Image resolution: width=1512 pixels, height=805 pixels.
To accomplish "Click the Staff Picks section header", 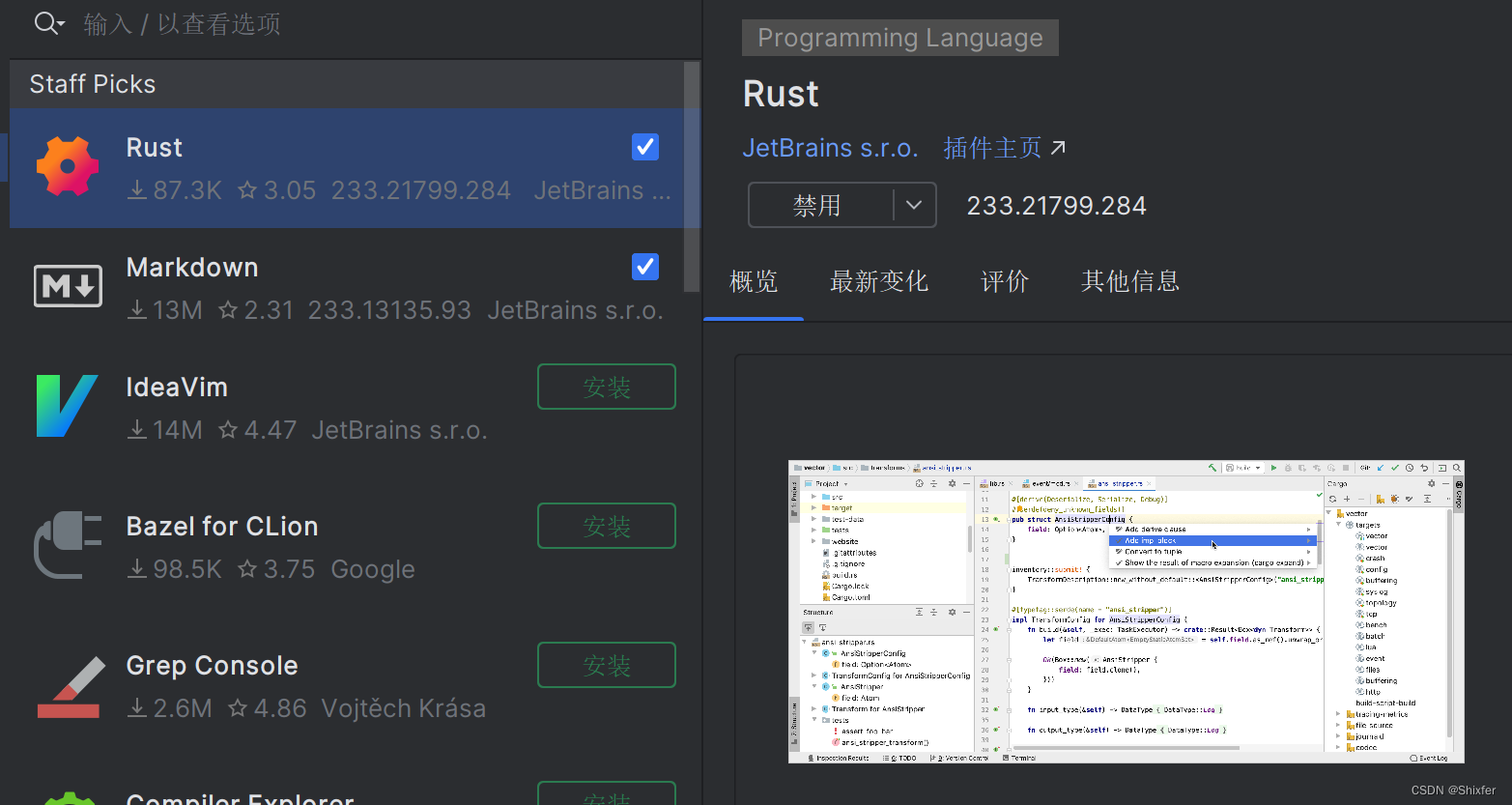I will (93, 84).
